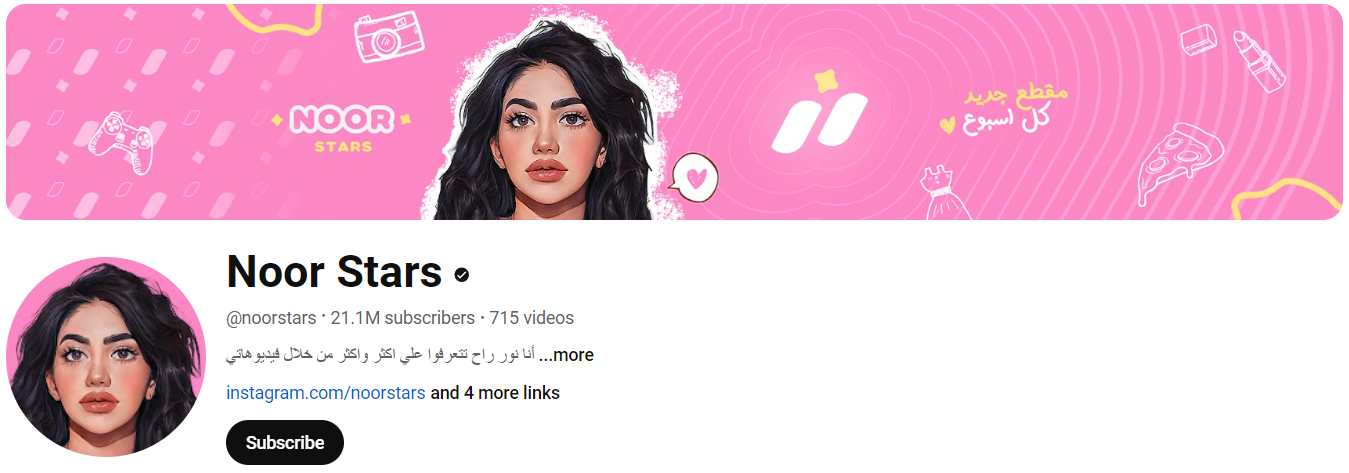Click the NOOR STARS logo text in banner
The image size is (1349, 473).
coord(344,128)
